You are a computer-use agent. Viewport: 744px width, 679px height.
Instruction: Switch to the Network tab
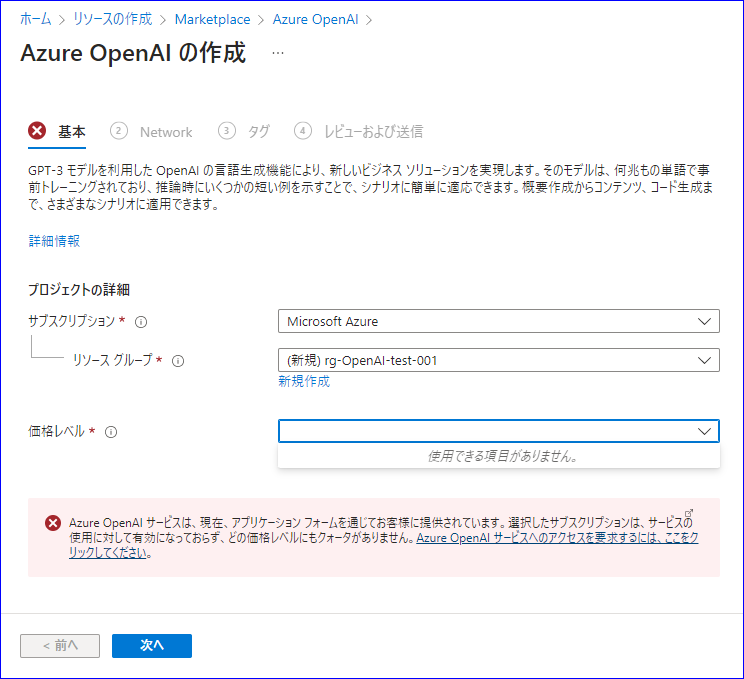click(166, 132)
